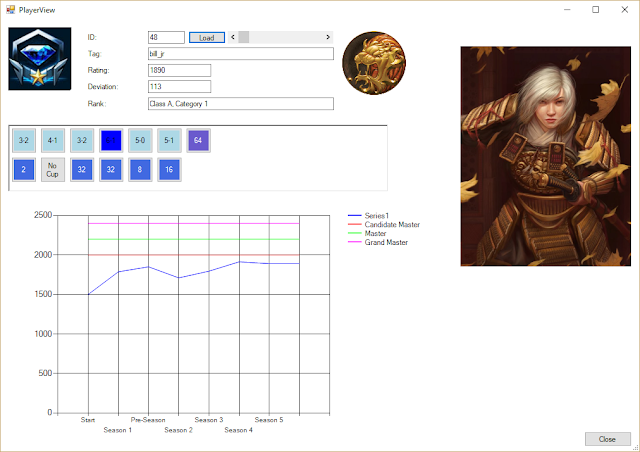Select the 4-1 result tile
This screenshot has width=640, height=452.
(x=53, y=140)
